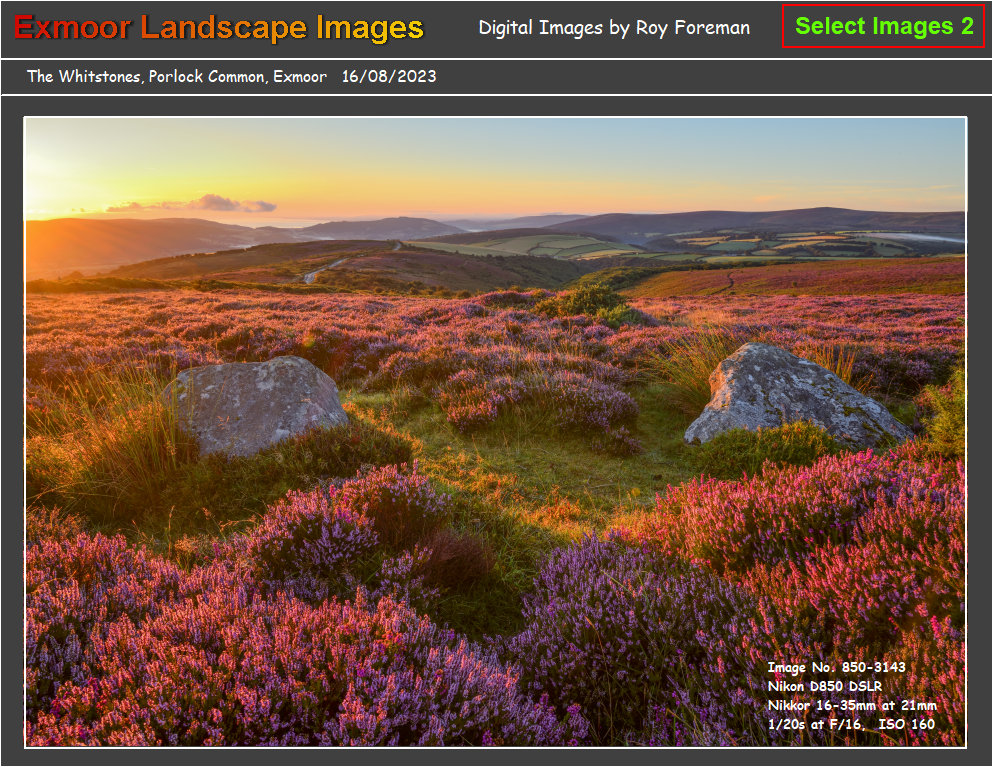Click the heather field in the foreground
This screenshot has width=993, height=767.
(x=300, y=620)
